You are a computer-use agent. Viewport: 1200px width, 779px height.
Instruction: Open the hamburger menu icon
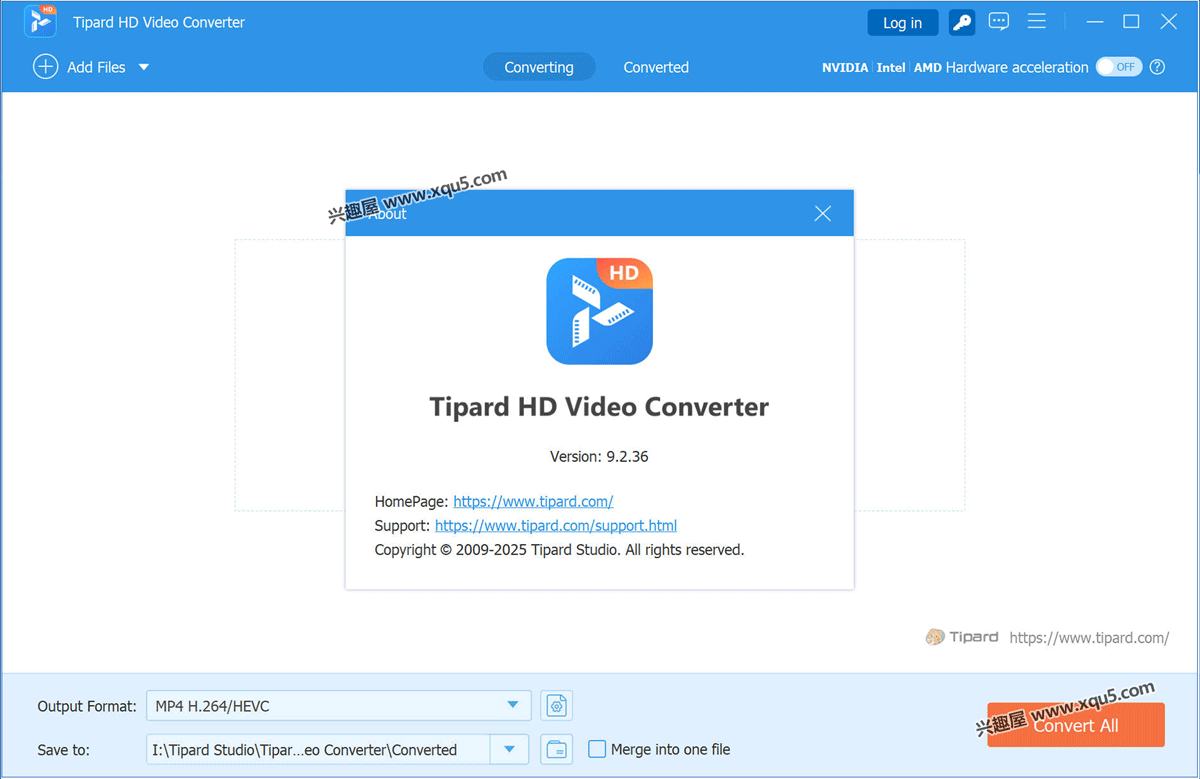pos(1037,22)
